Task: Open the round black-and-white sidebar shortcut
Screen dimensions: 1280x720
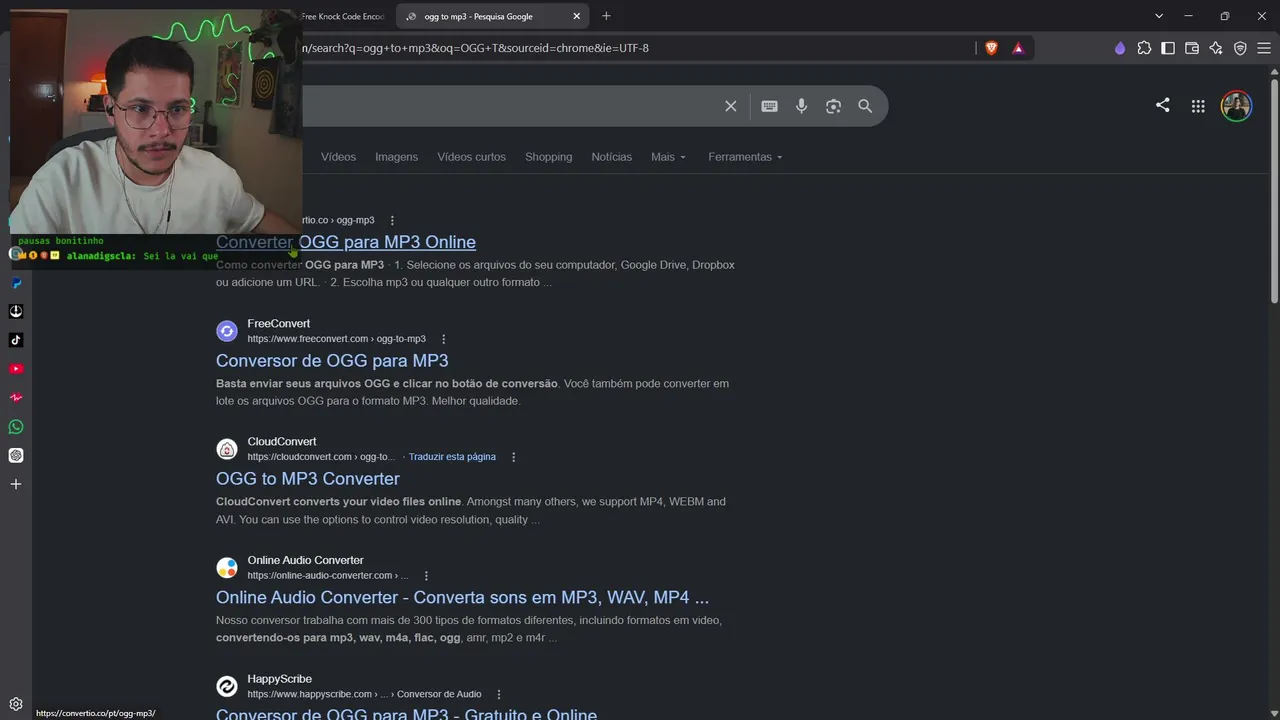Action: (x=16, y=311)
